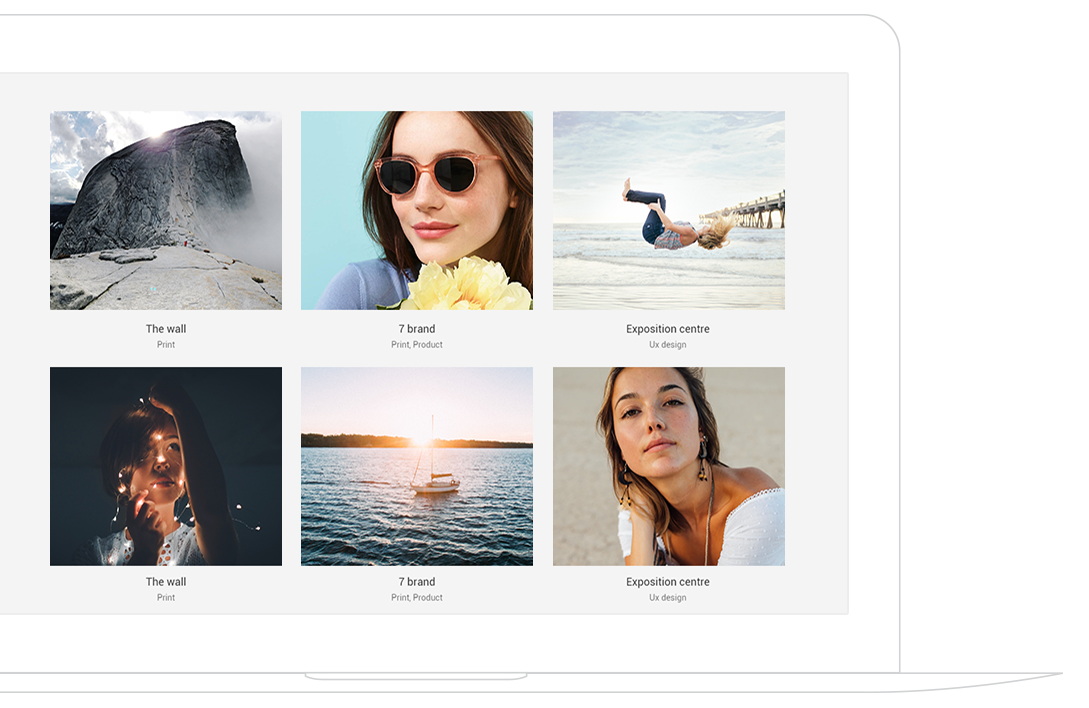The height and width of the screenshot is (708, 1089).
Task: Click 'Print, Product' tag under sunglasses photo
Action: 417,345
